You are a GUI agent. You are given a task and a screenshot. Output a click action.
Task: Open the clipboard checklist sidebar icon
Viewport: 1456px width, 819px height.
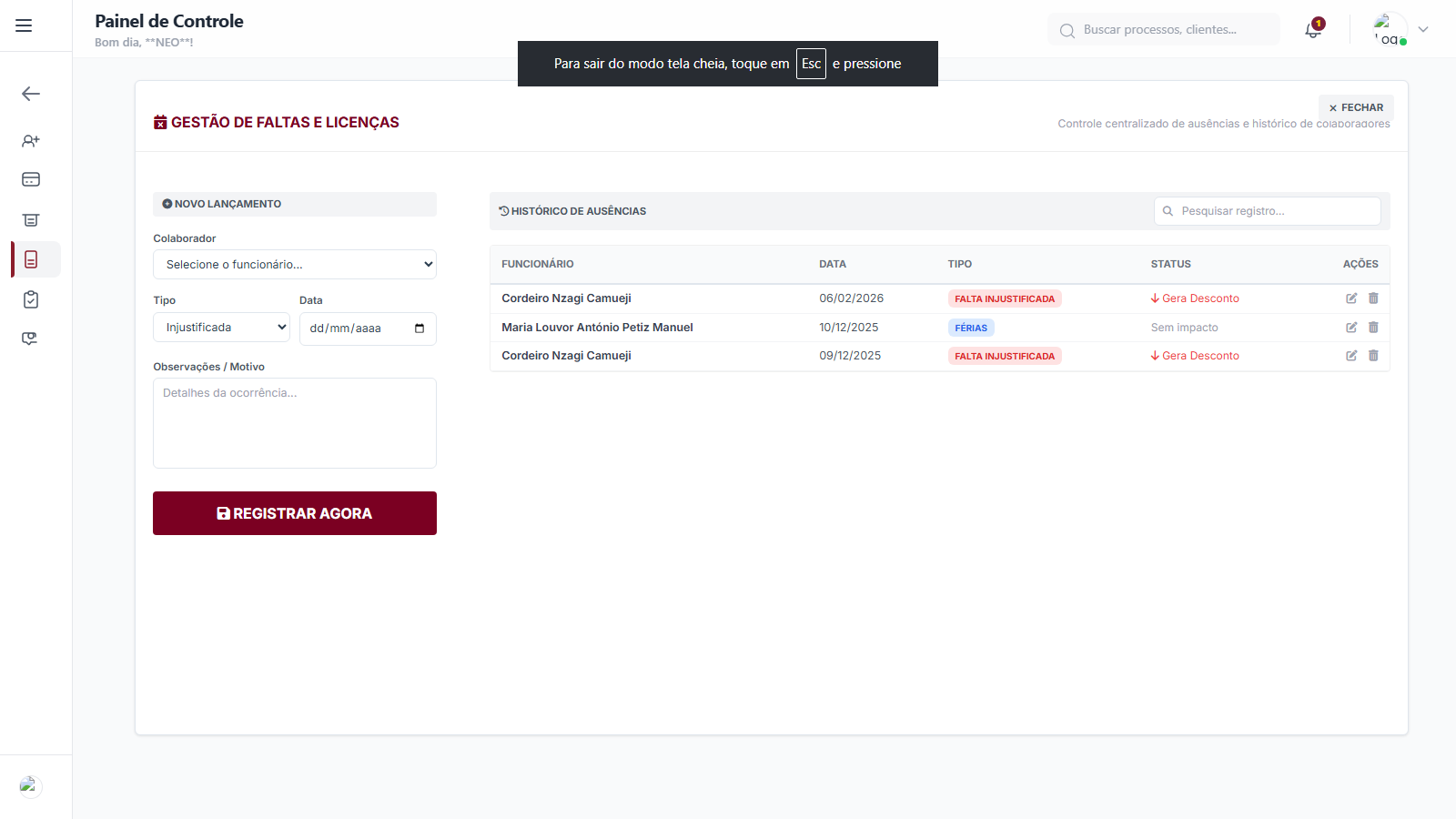tap(31, 299)
